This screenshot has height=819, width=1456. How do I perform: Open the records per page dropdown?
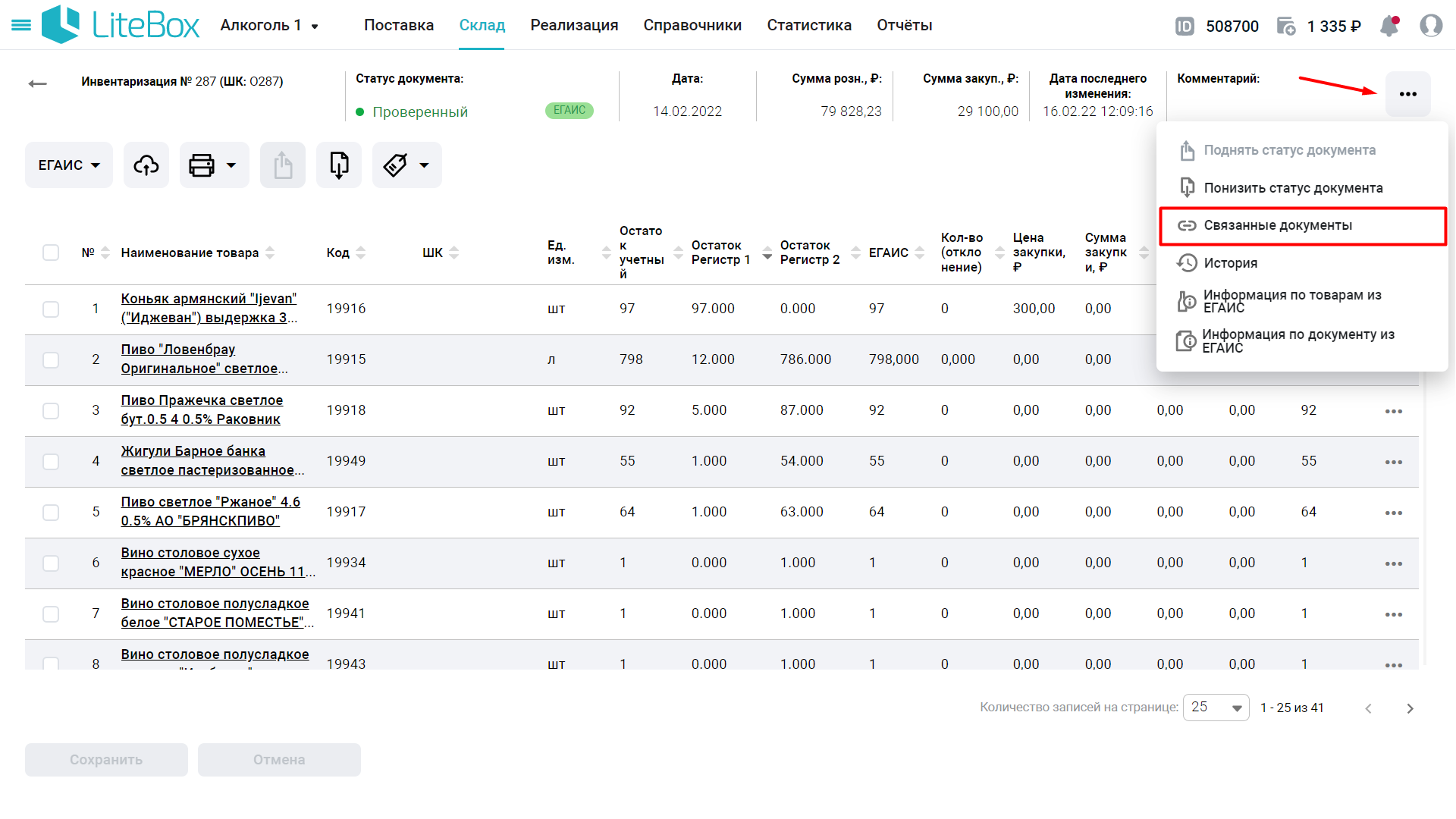coord(1216,708)
